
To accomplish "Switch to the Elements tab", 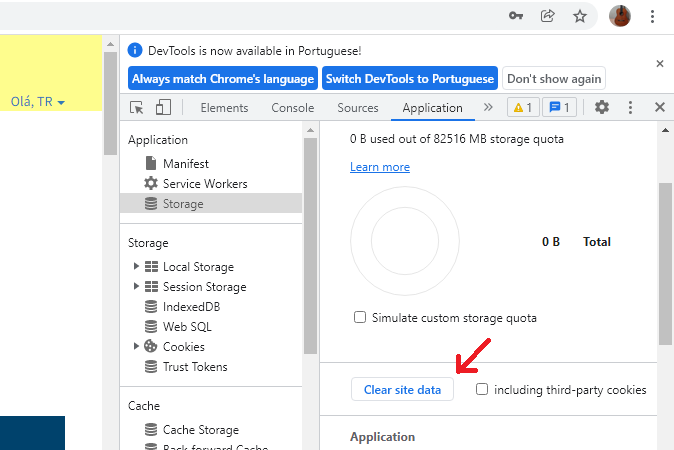I will click(x=224, y=107).
